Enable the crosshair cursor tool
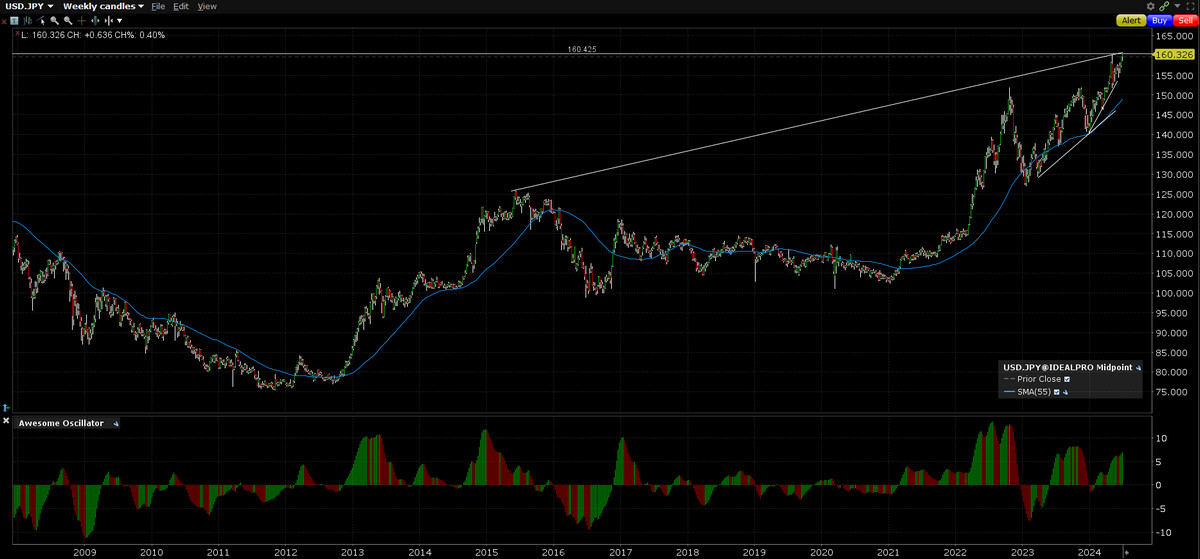This screenshot has height=559, width=1200. point(81,21)
